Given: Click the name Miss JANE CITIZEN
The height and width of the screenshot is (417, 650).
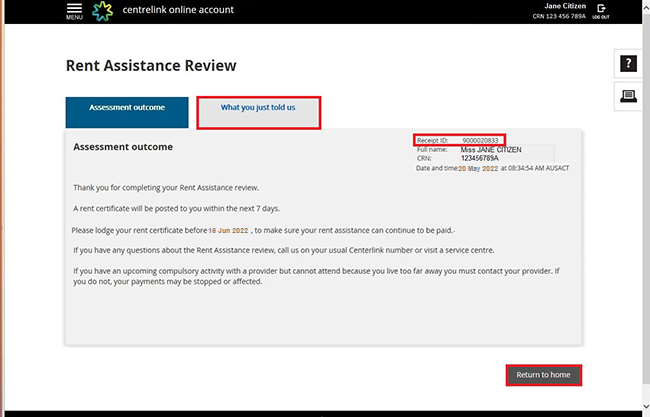Looking at the screenshot, I should [x=491, y=150].
